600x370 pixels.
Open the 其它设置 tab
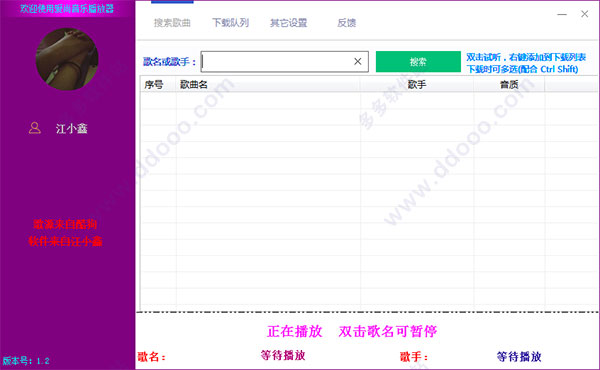click(x=289, y=23)
